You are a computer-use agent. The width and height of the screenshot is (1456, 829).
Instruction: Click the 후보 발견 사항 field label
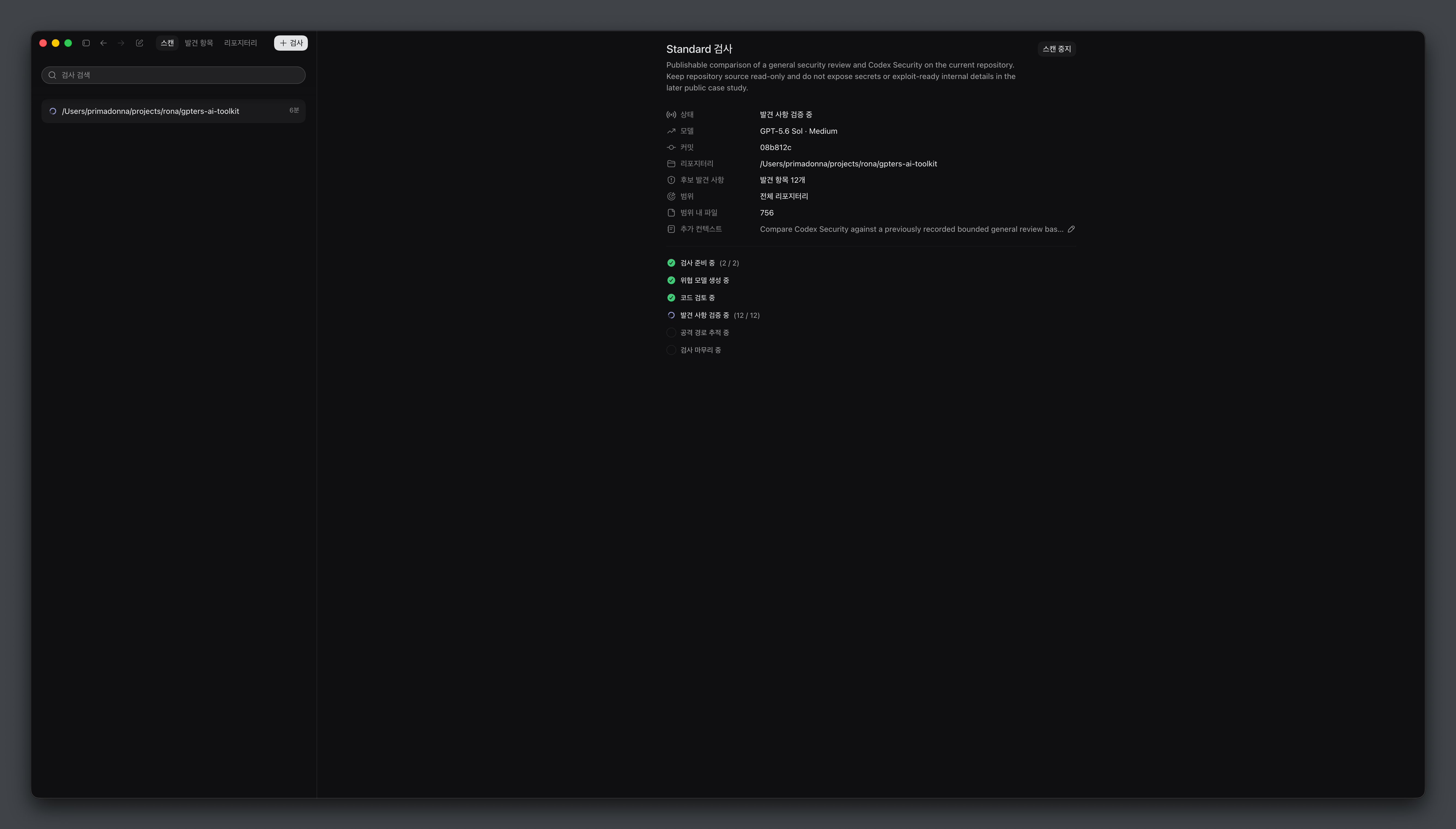[x=702, y=180]
